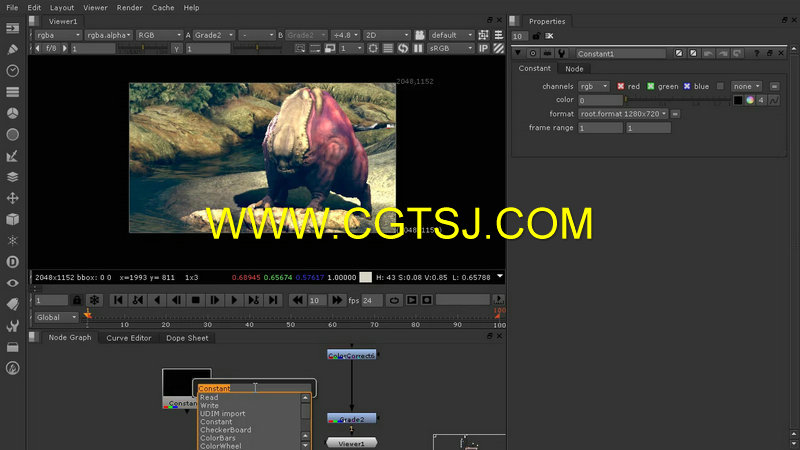The height and width of the screenshot is (450, 800).
Task: Switch to the Curve Editor tab
Action: point(129,338)
